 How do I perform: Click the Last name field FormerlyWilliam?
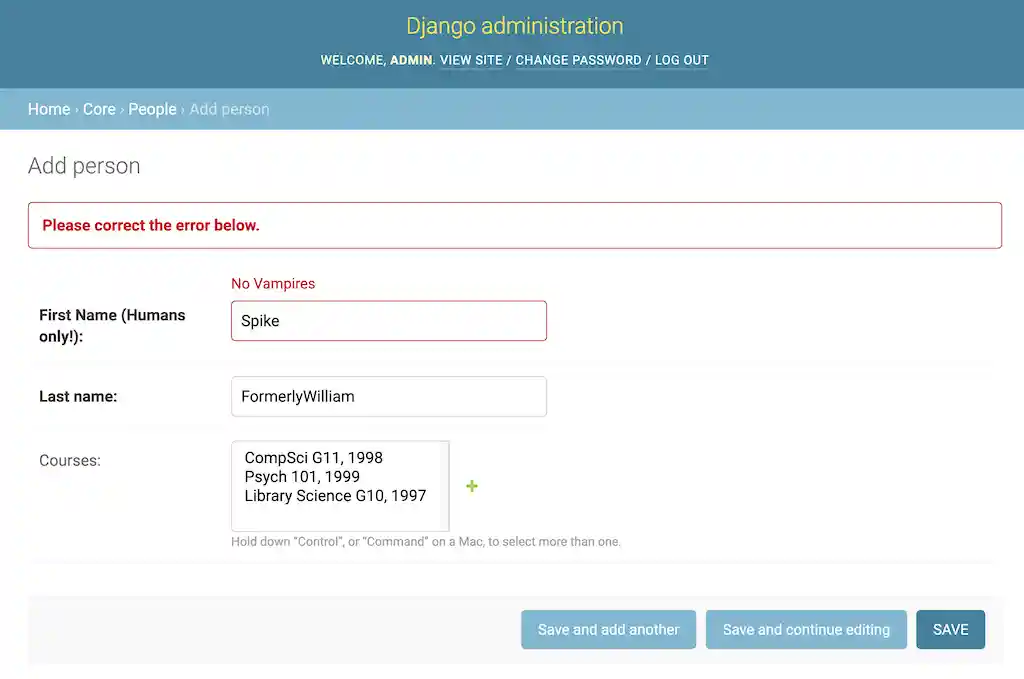point(388,396)
